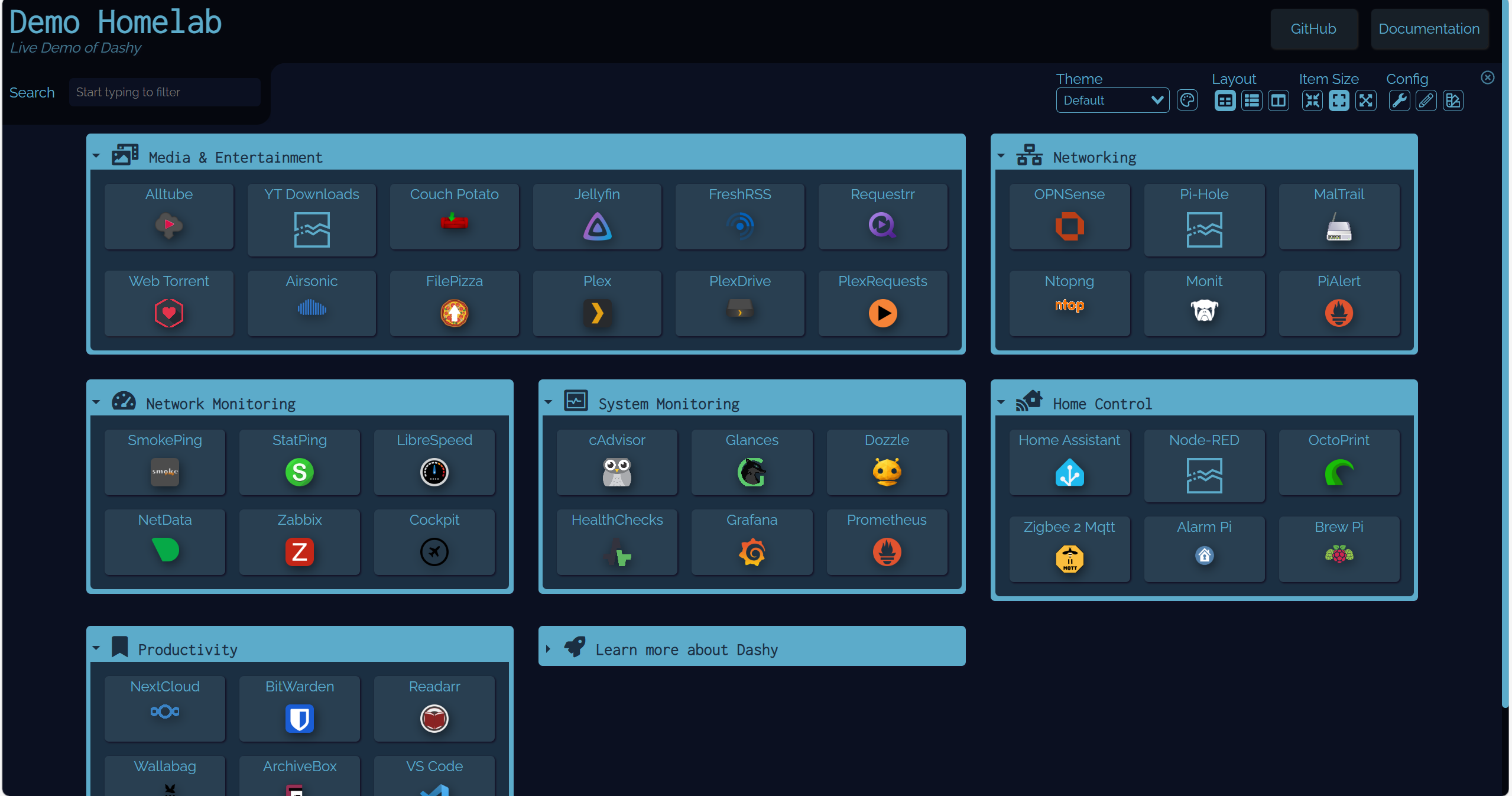Click the BitWarden shield icon

tap(299, 719)
